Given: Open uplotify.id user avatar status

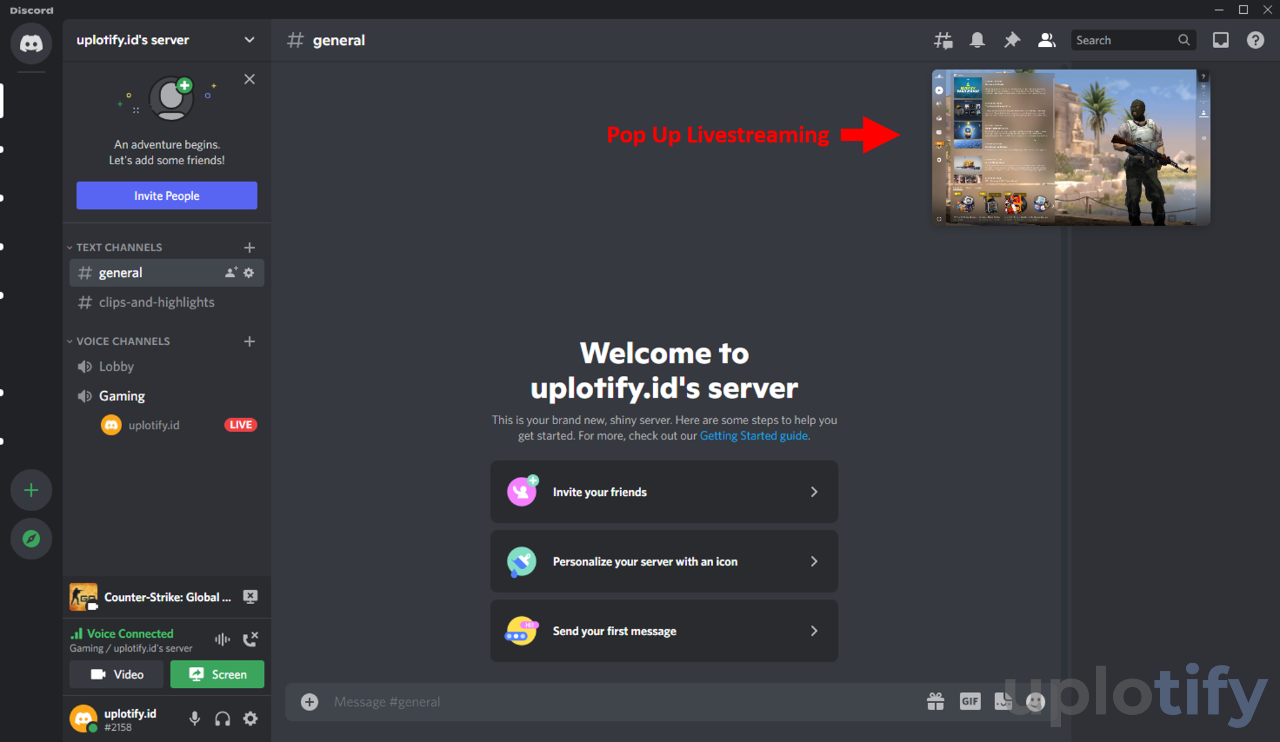Looking at the screenshot, I should pos(83,718).
